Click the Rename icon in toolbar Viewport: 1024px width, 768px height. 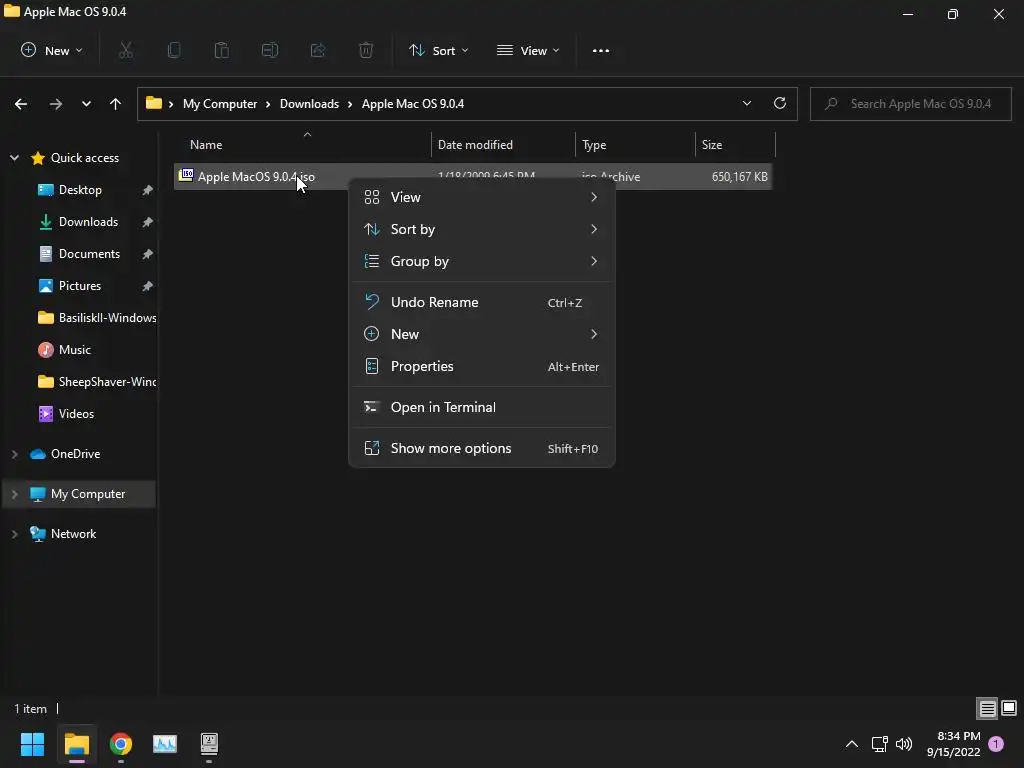[270, 50]
